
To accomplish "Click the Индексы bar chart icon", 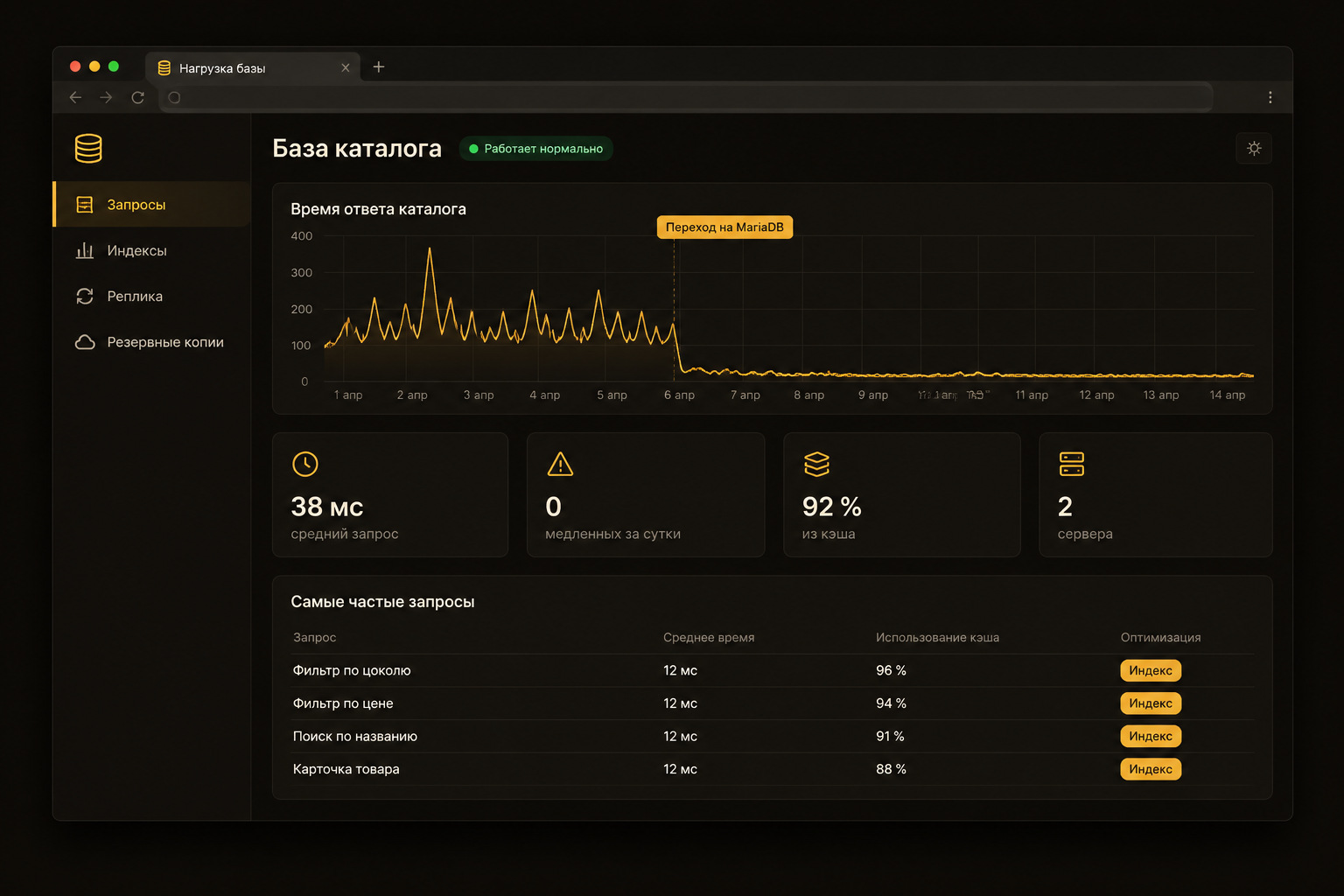I will pyautogui.click(x=85, y=250).
